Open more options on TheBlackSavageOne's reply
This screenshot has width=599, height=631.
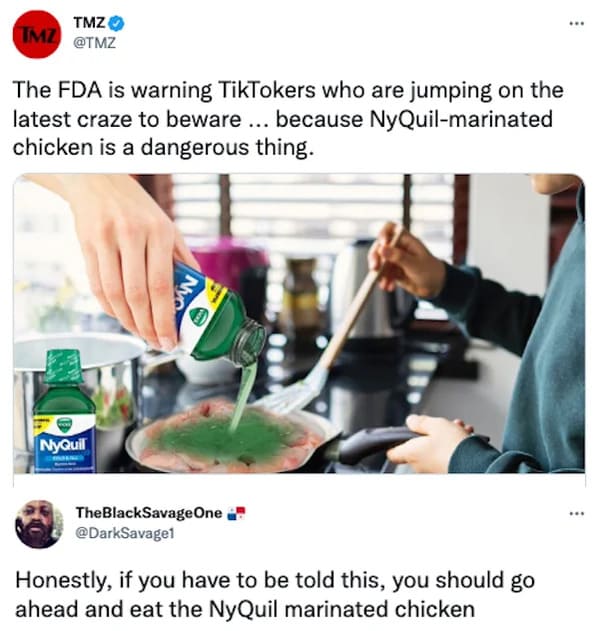click(x=576, y=513)
